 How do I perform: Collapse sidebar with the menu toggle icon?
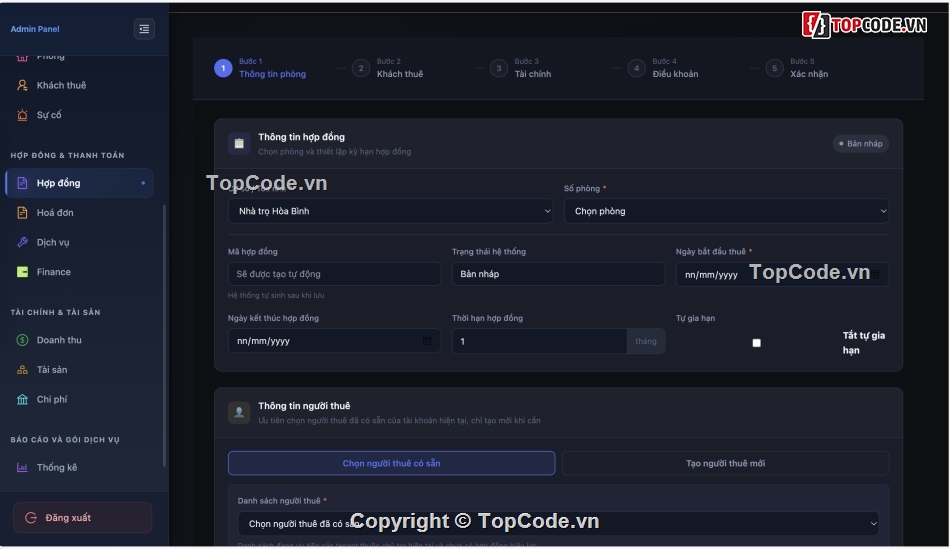click(144, 28)
